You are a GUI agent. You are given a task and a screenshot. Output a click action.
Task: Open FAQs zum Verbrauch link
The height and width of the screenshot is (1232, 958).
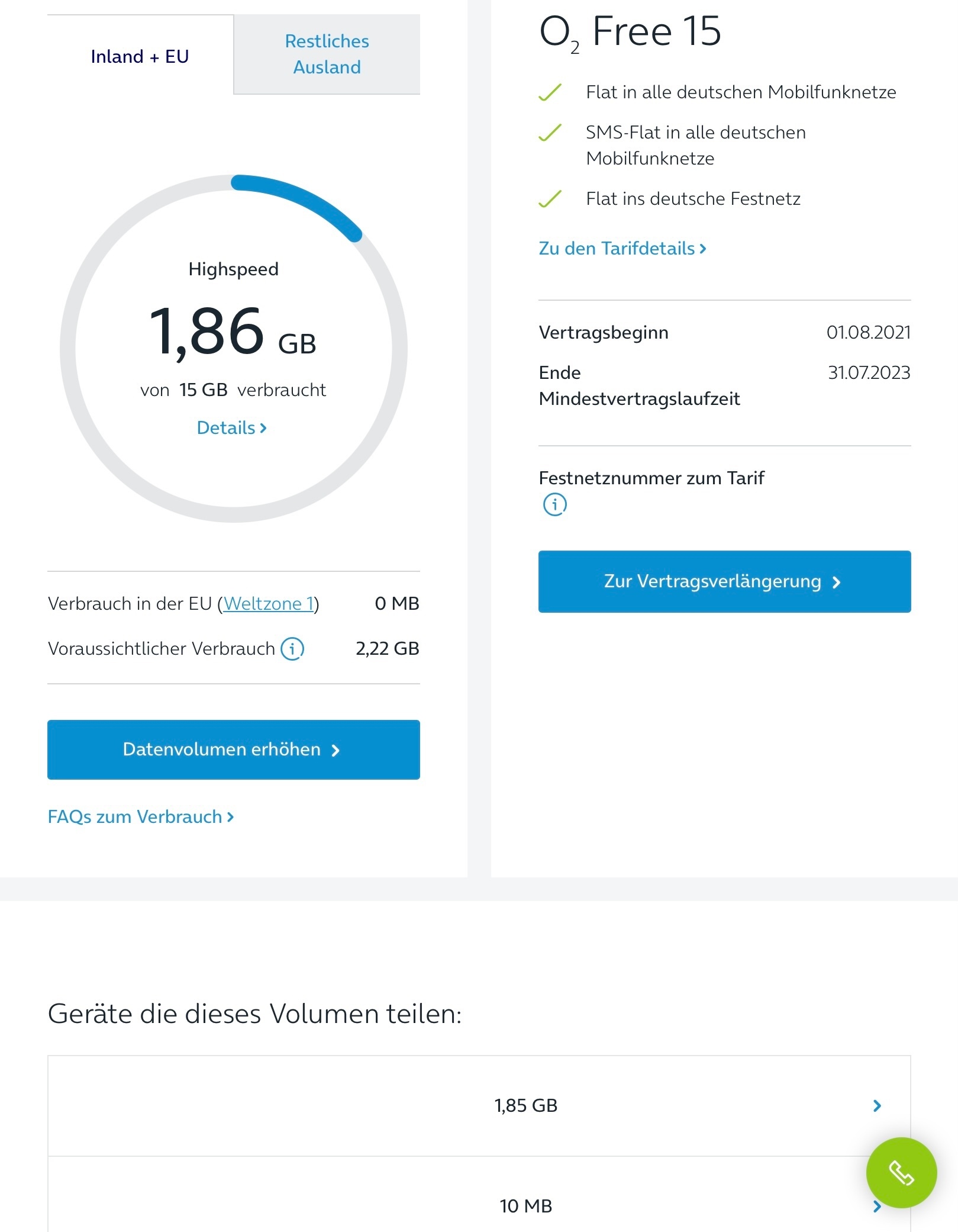[x=141, y=817]
